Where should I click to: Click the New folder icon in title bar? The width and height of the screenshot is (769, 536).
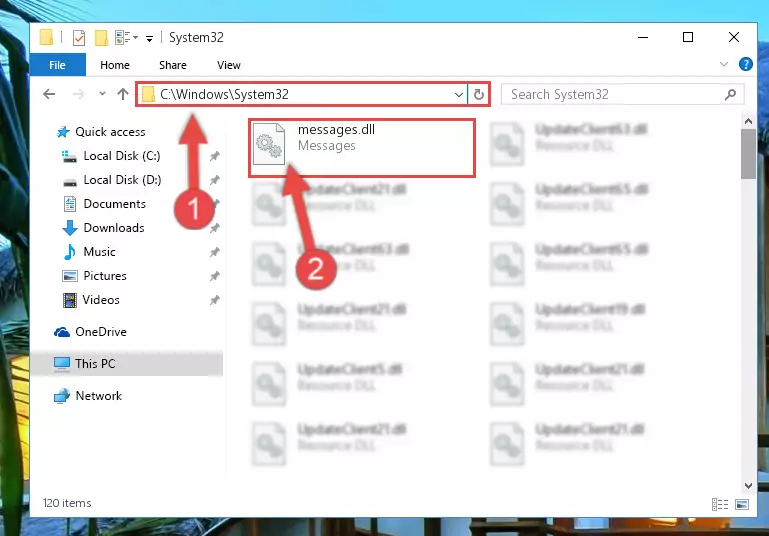pos(101,37)
